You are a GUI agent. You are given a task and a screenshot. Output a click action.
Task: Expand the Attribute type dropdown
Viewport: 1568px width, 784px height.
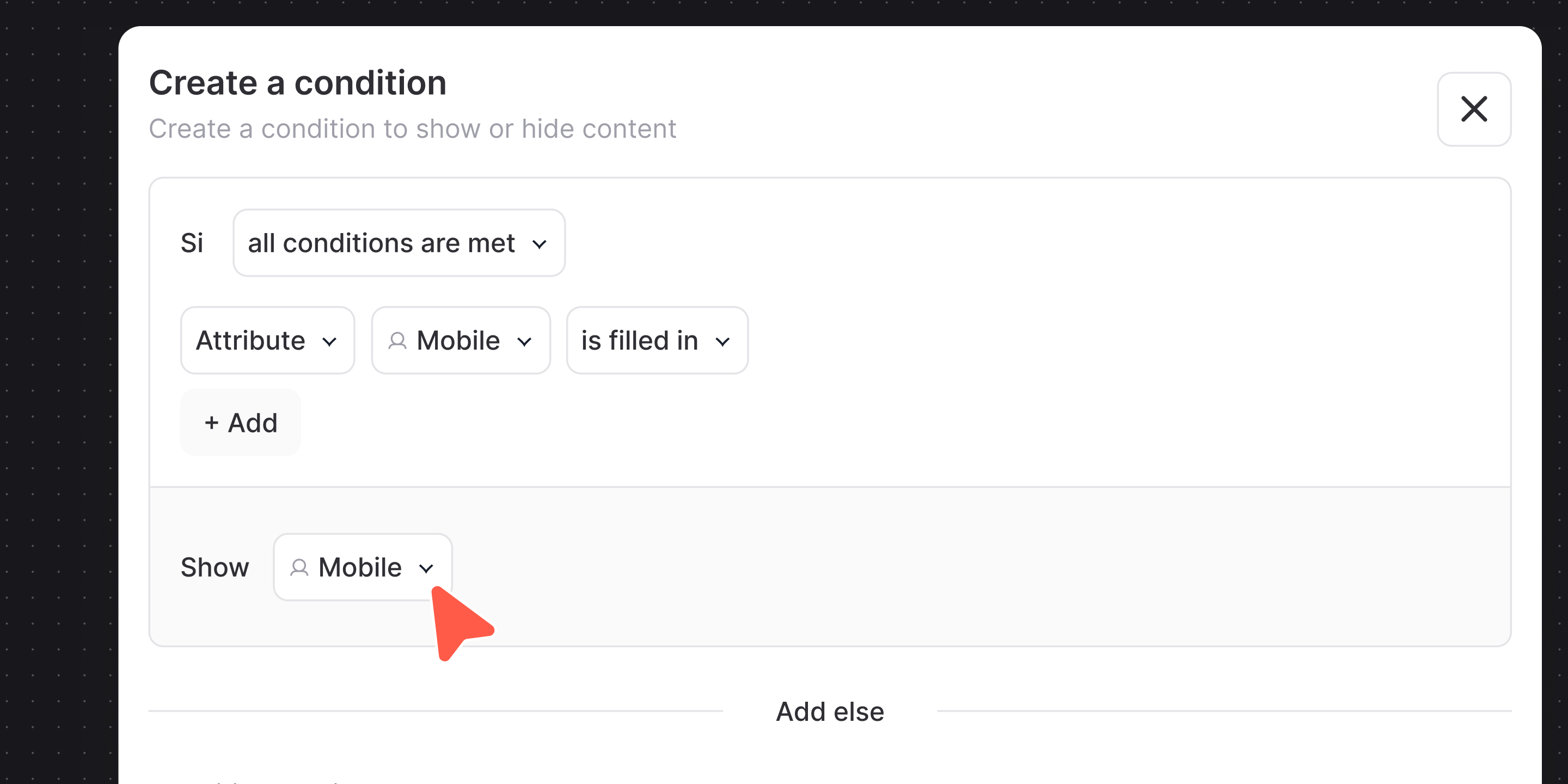coord(267,340)
